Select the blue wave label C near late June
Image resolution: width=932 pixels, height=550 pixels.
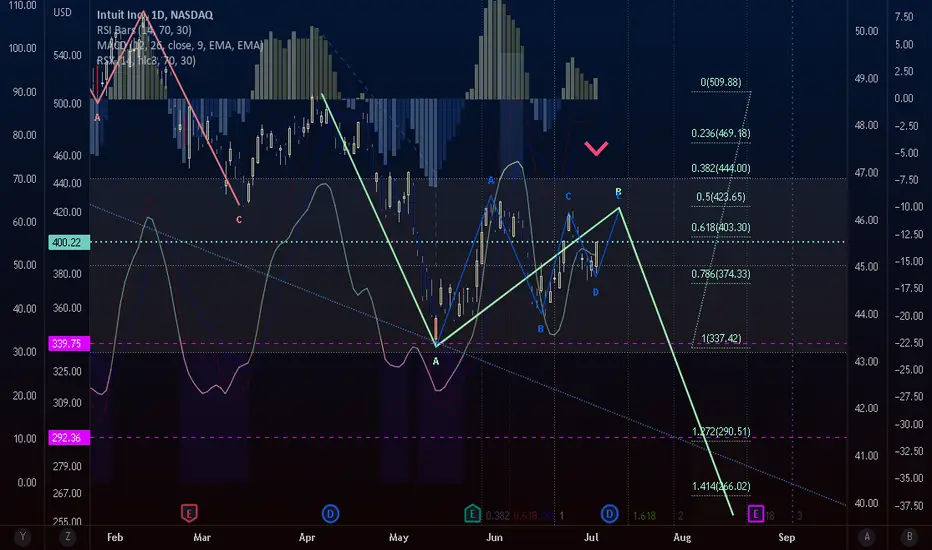click(568, 196)
